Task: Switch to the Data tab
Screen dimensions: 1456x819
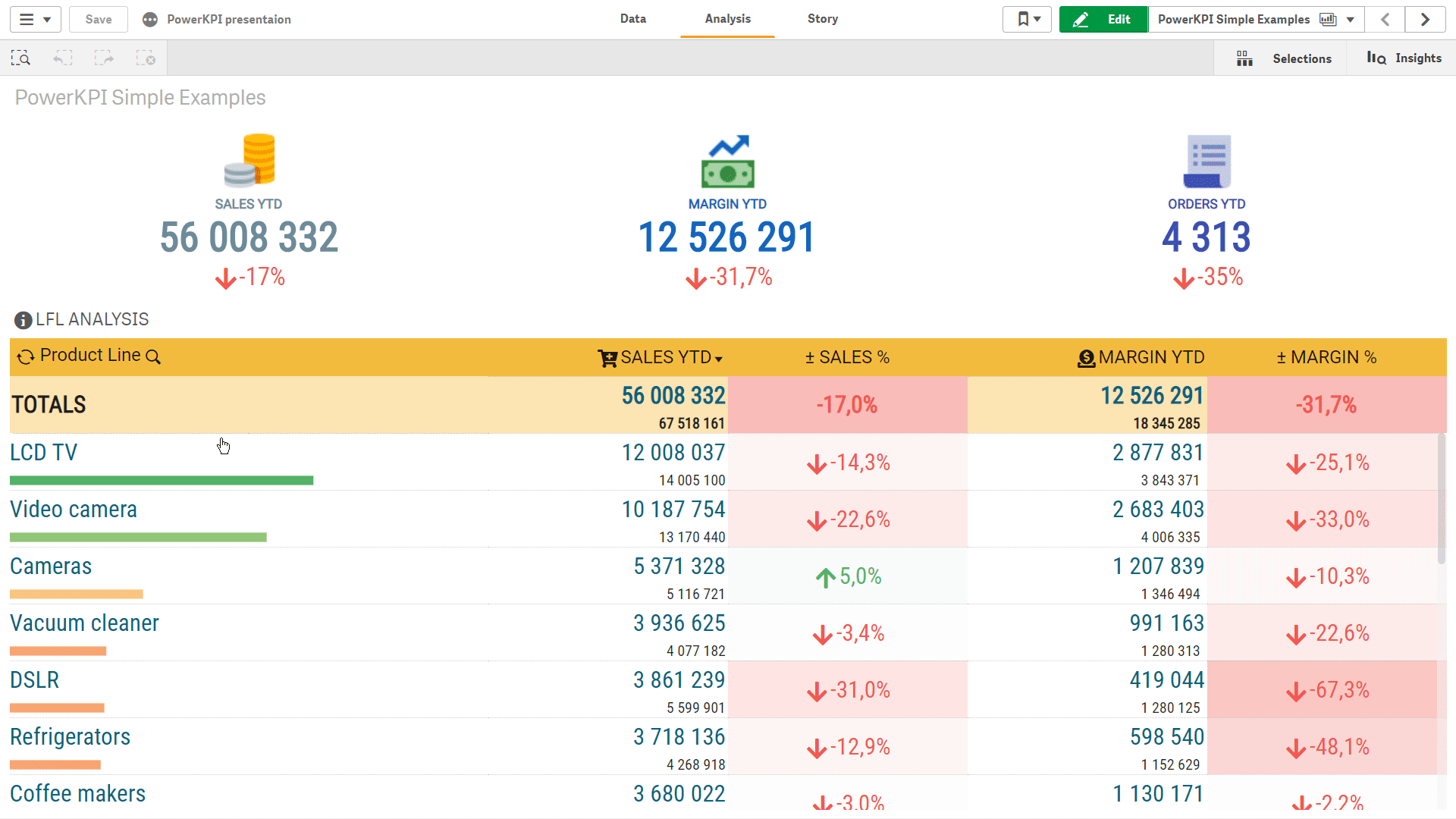Action: [x=633, y=19]
